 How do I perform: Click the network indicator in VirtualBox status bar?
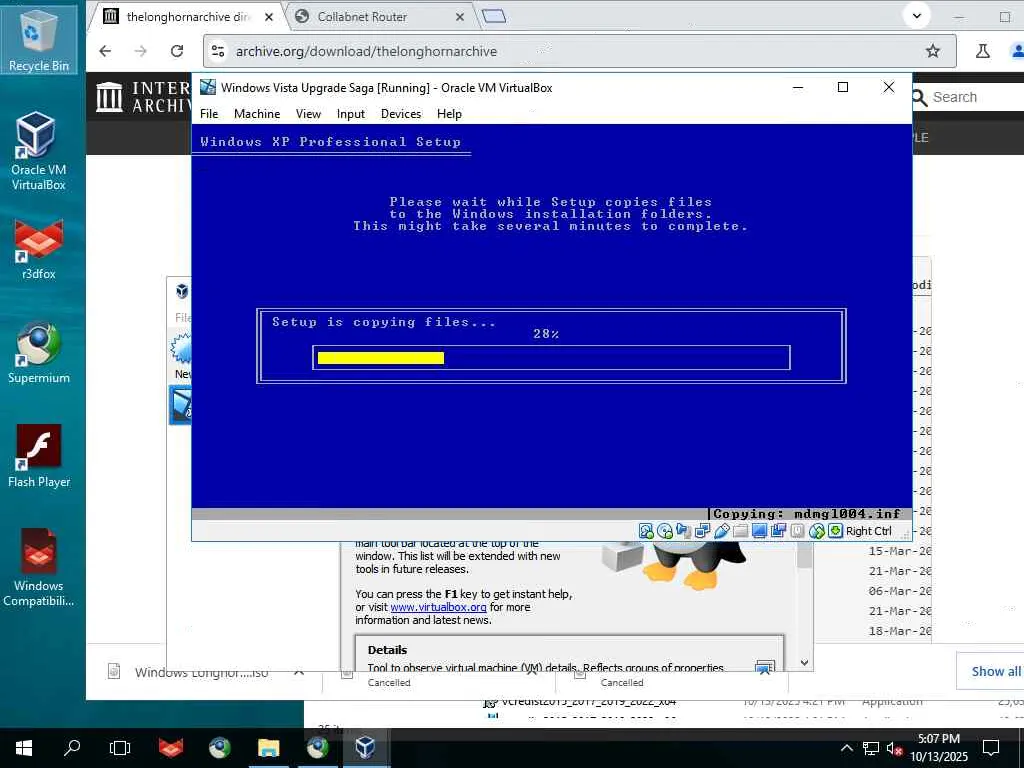click(702, 531)
